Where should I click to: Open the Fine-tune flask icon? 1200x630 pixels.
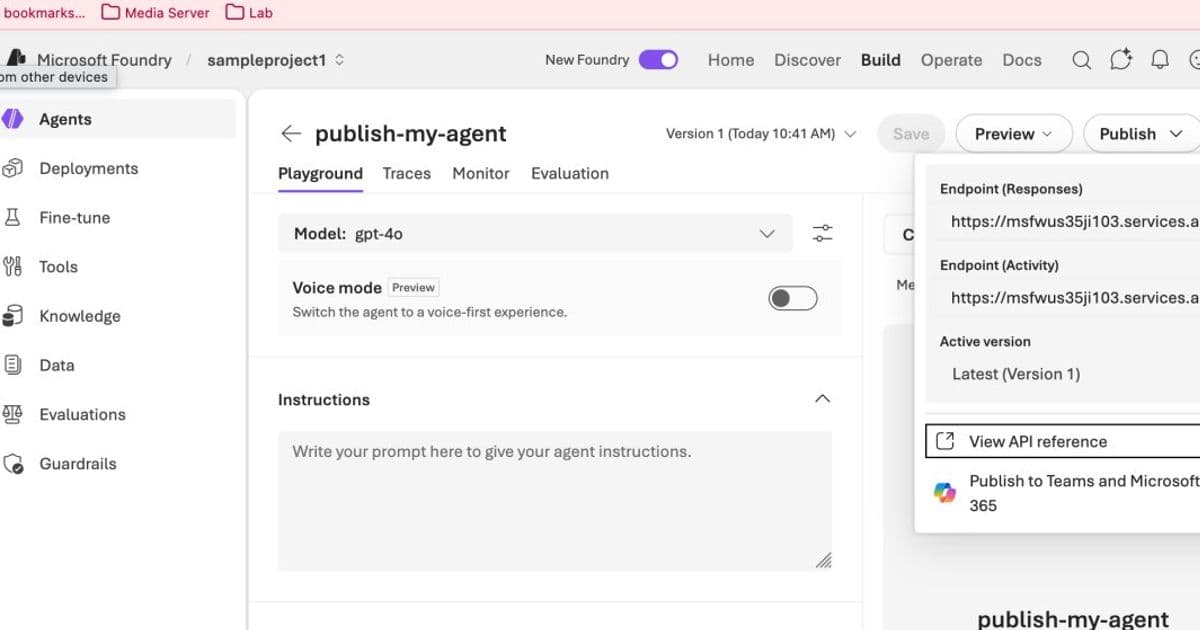(x=12, y=217)
